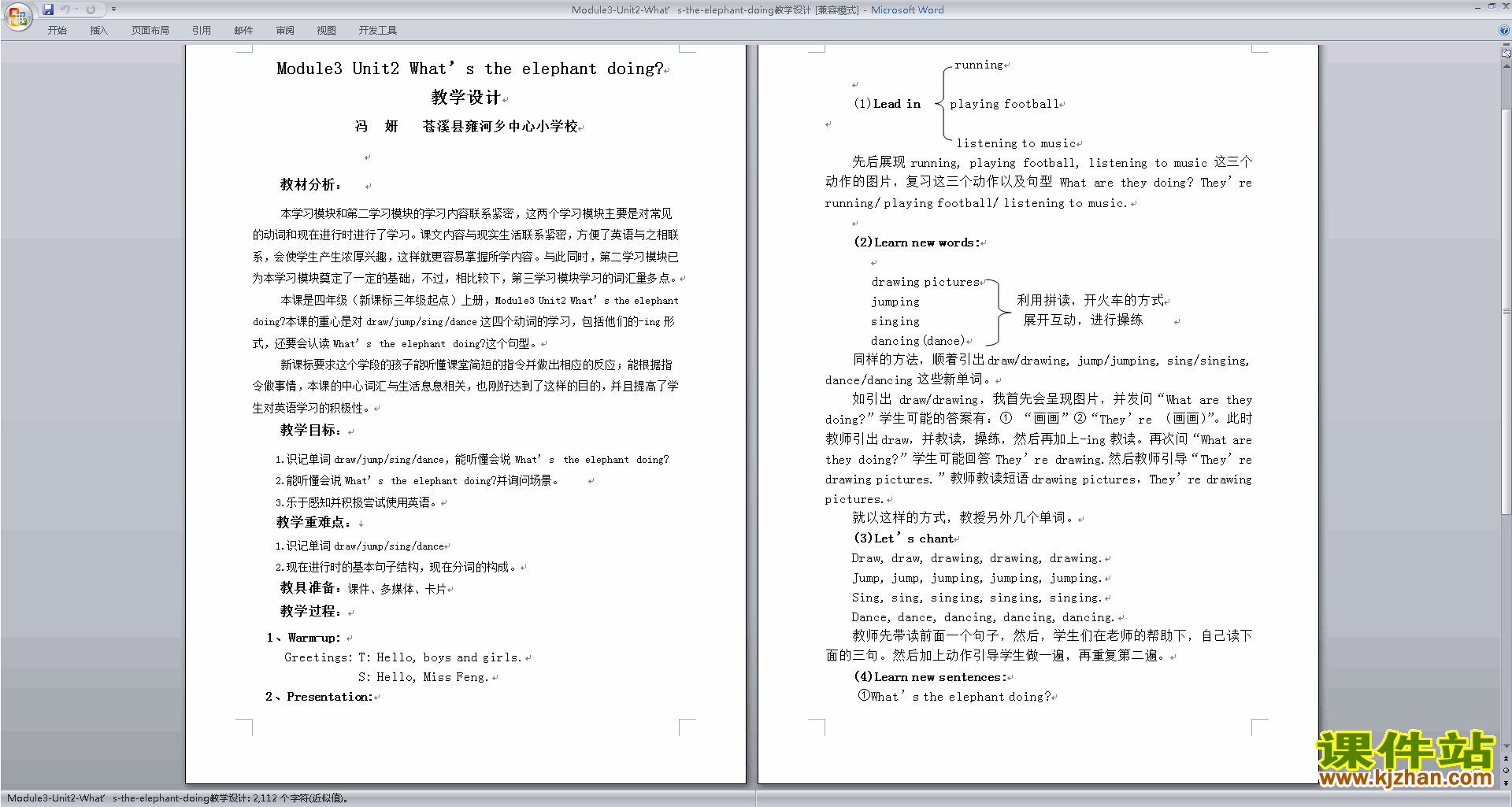
Task: Click the '(4) Learn new sentences:' heading
Action: tap(930, 677)
